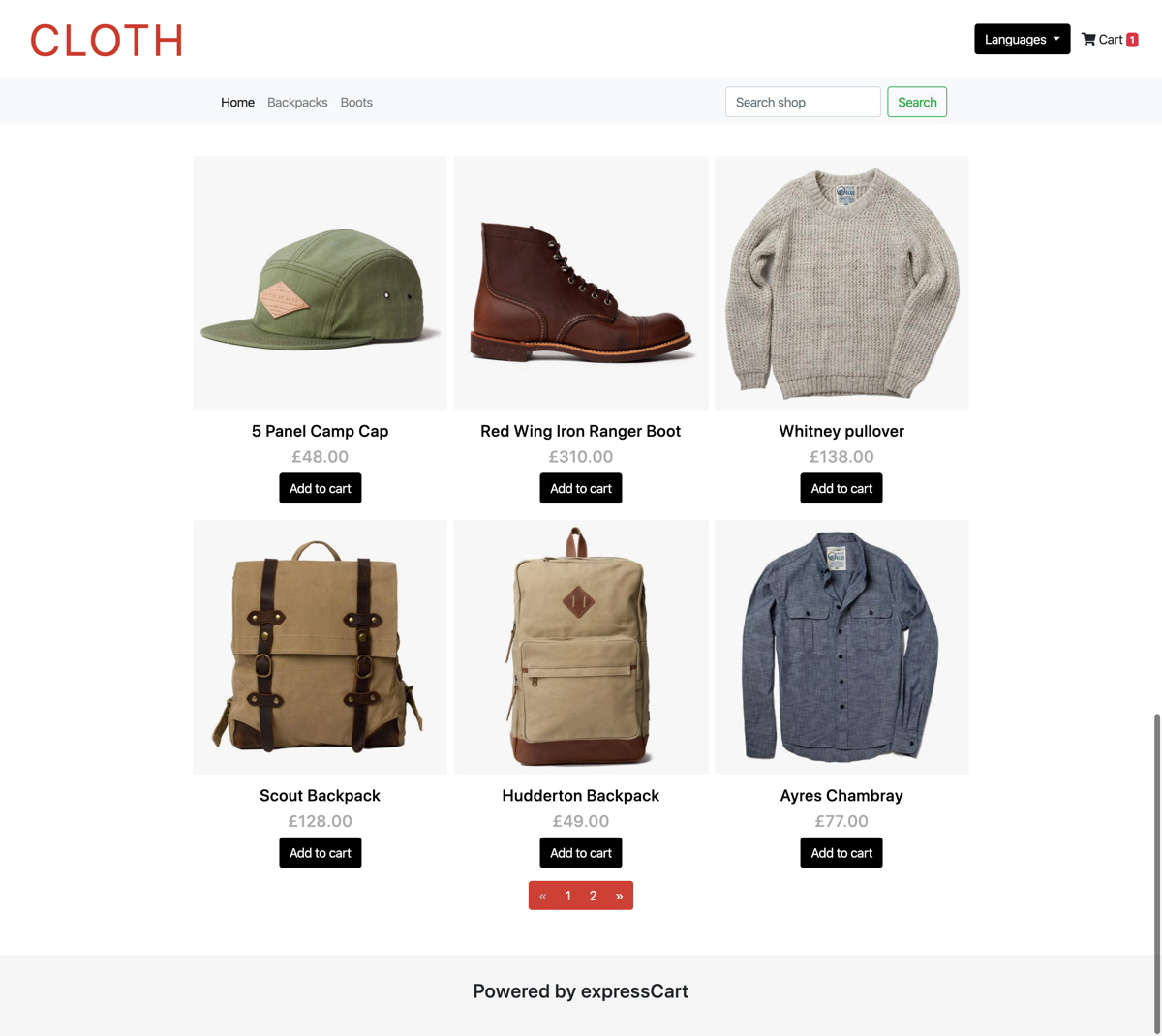Viewport: 1162px width, 1036px height.
Task: Go to the CLOTH home logo
Action: (x=107, y=41)
